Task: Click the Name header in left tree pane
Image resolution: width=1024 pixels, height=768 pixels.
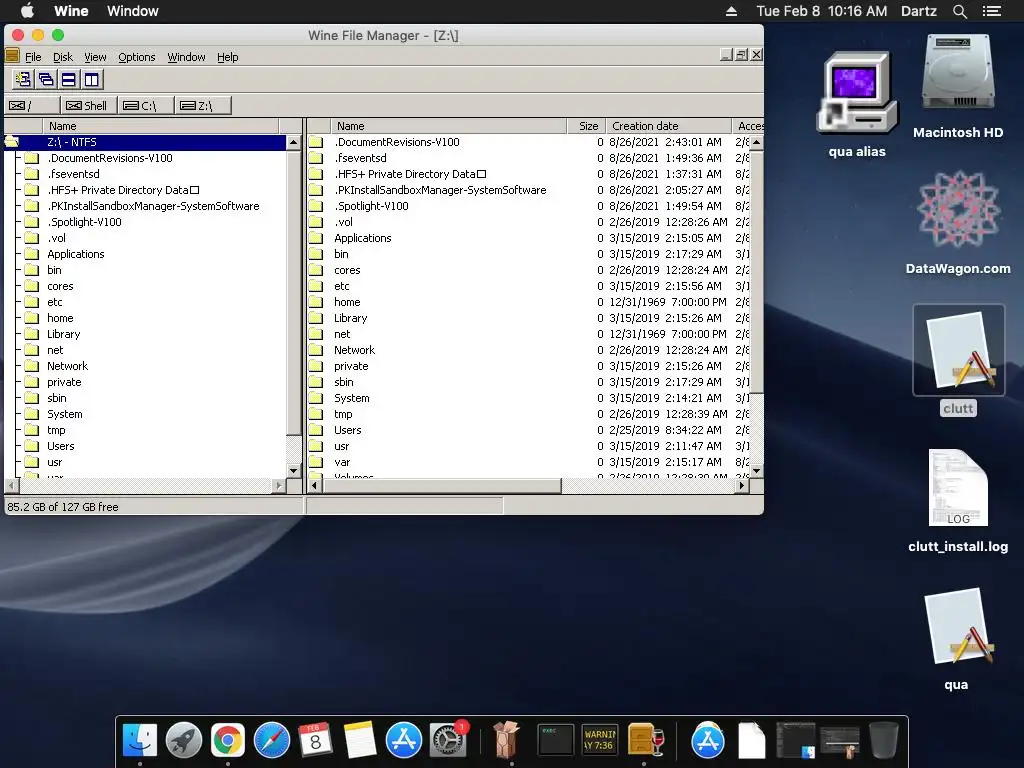Action: (161, 126)
